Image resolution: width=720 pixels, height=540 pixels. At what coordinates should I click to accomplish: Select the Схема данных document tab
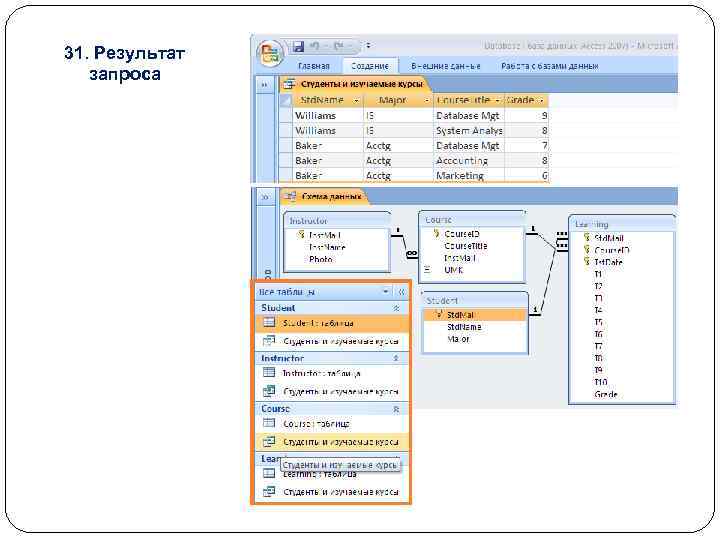(x=324, y=197)
